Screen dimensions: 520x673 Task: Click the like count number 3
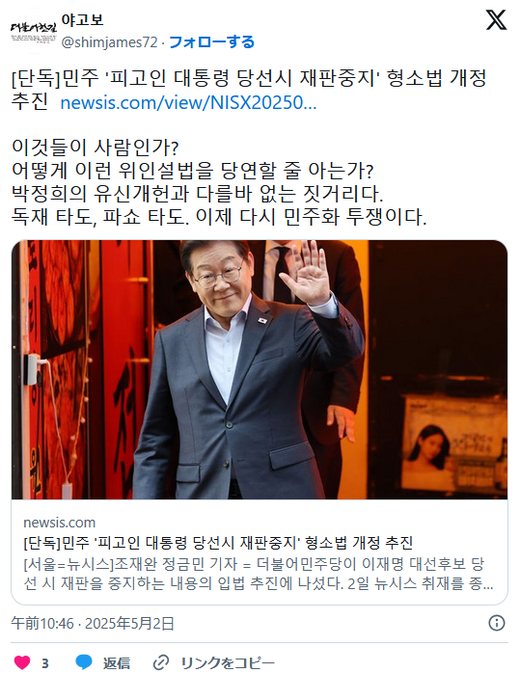coord(45,663)
